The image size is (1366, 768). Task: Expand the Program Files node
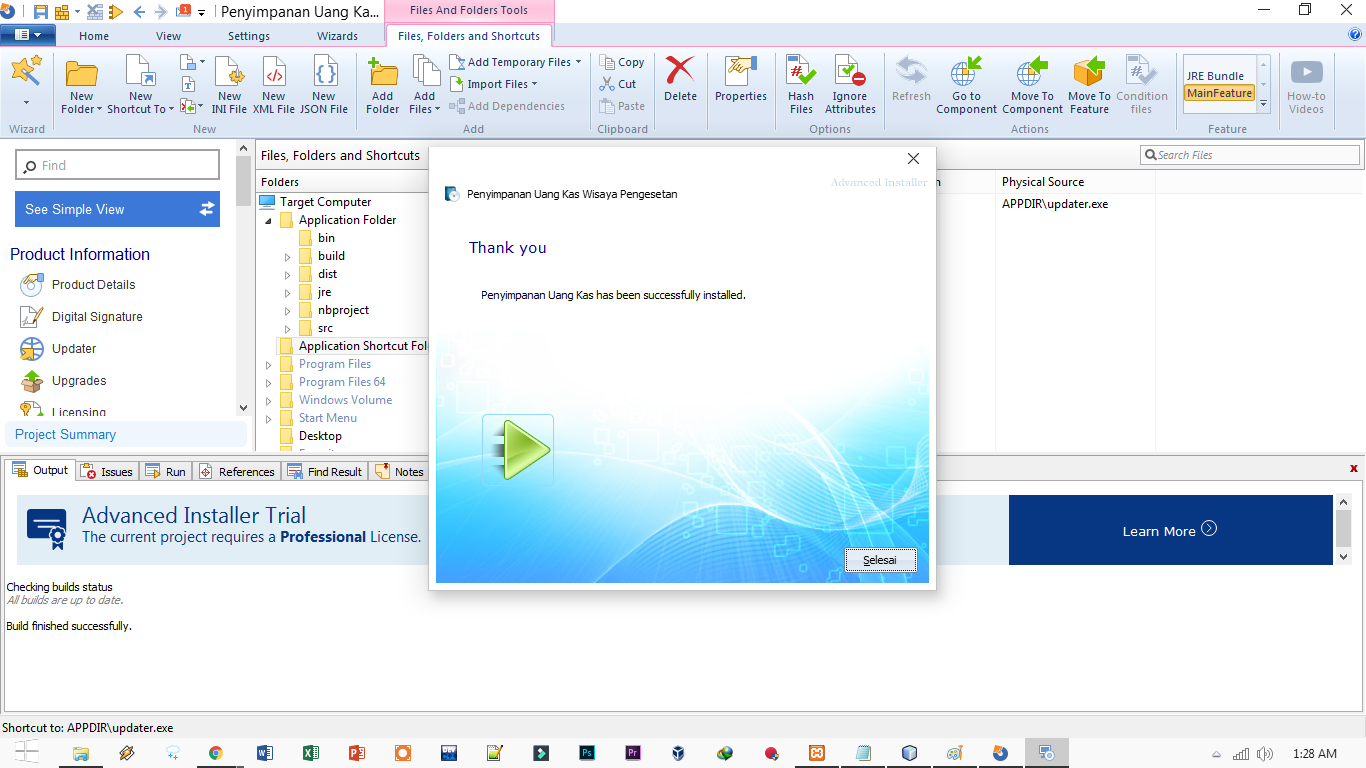tap(268, 365)
